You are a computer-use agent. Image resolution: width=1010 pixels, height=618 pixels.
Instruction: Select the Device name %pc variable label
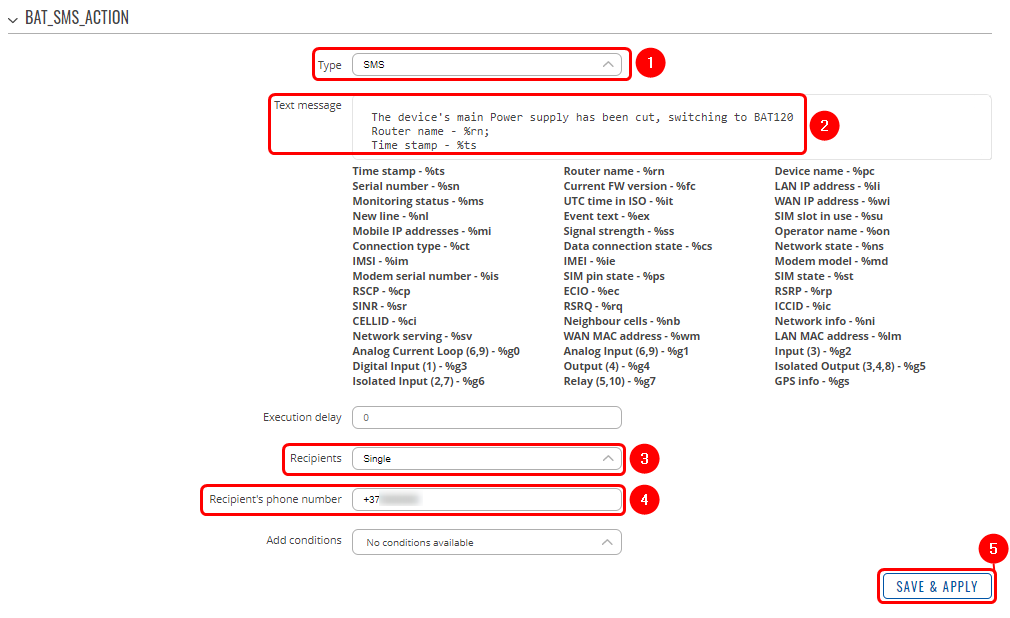[824, 171]
